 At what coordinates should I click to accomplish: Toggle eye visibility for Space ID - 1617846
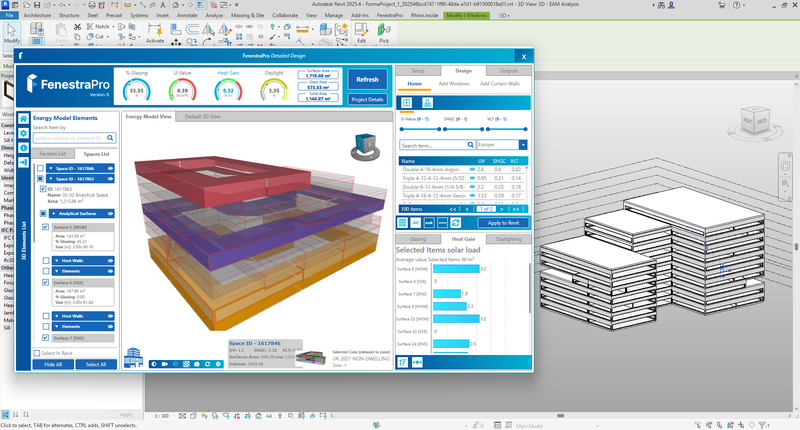[110, 168]
